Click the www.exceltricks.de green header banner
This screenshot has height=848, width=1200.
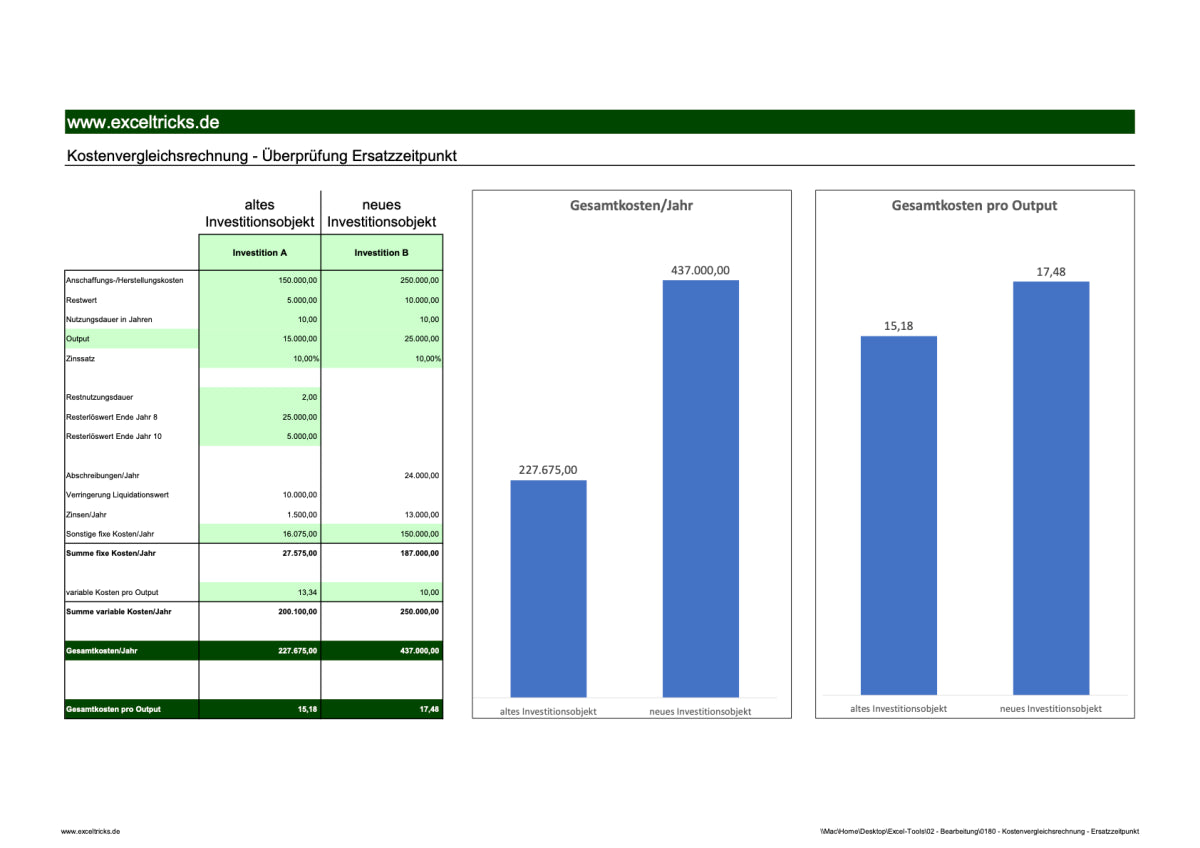tap(600, 122)
